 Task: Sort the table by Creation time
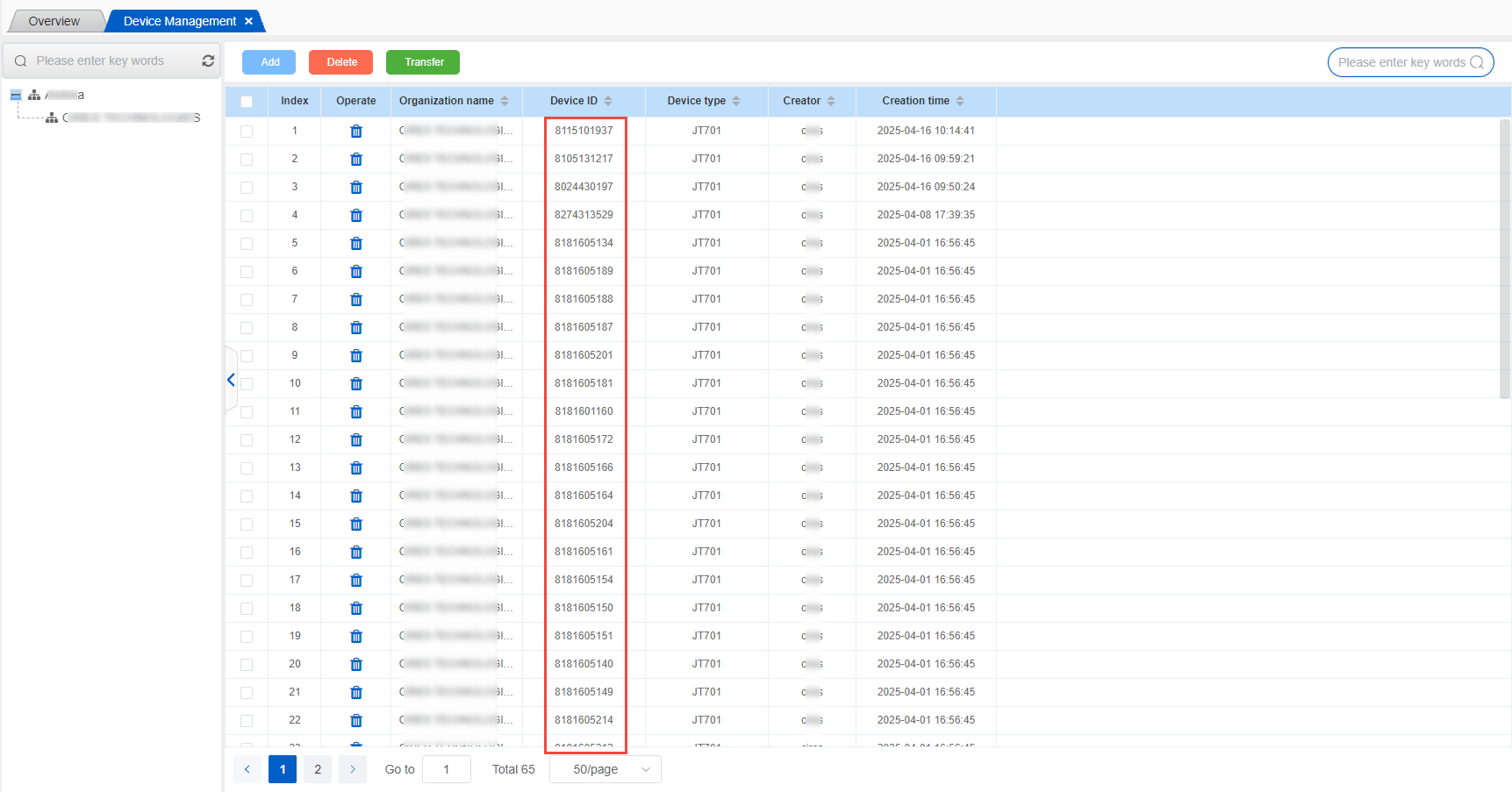pyautogui.click(x=960, y=101)
